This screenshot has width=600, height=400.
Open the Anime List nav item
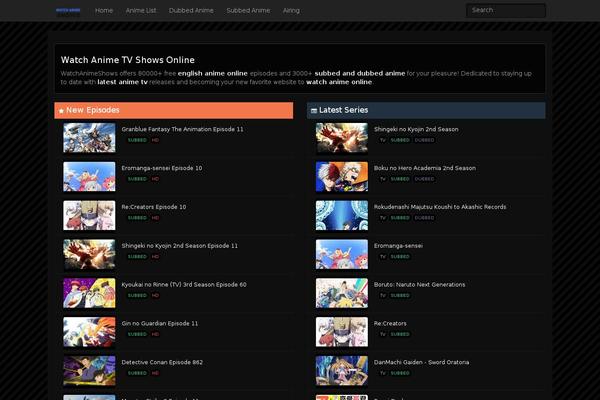[x=141, y=11]
